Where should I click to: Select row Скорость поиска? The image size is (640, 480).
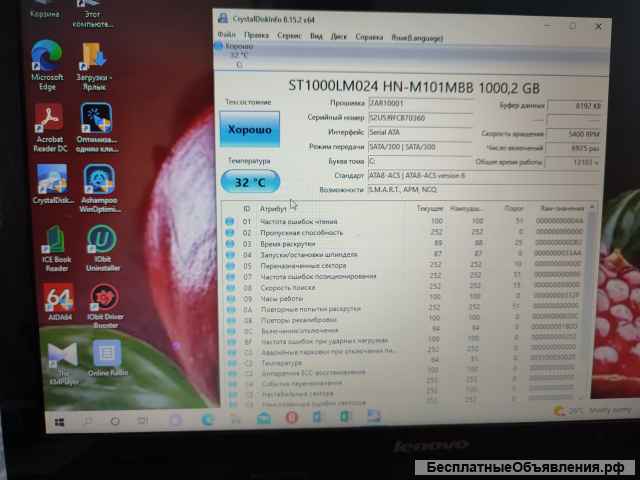pos(405,287)
